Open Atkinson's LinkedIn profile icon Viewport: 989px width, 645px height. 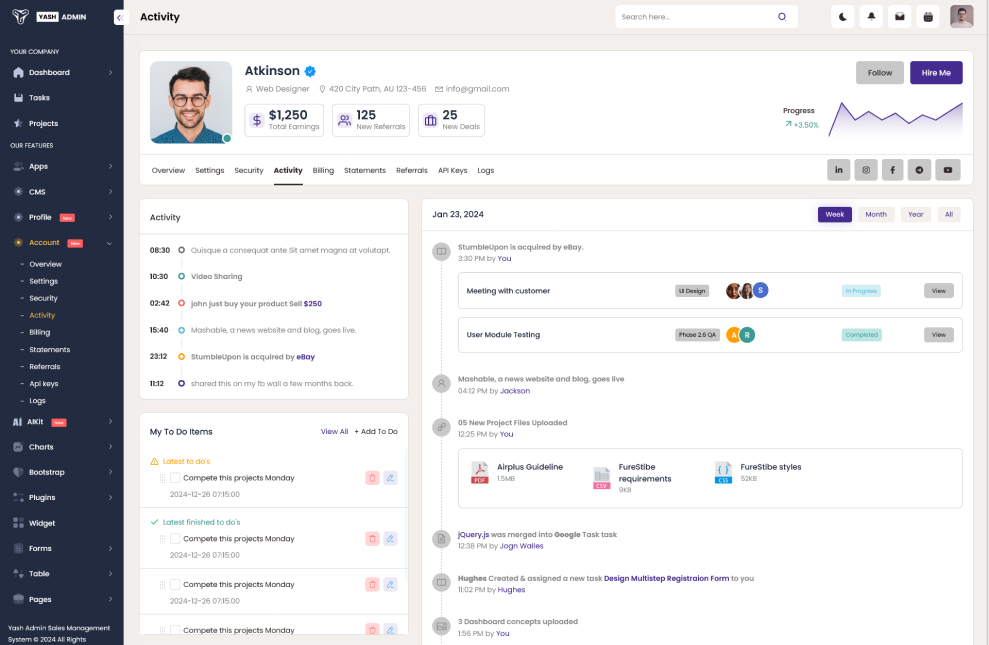pyautogui.click(x=838, y=170)
